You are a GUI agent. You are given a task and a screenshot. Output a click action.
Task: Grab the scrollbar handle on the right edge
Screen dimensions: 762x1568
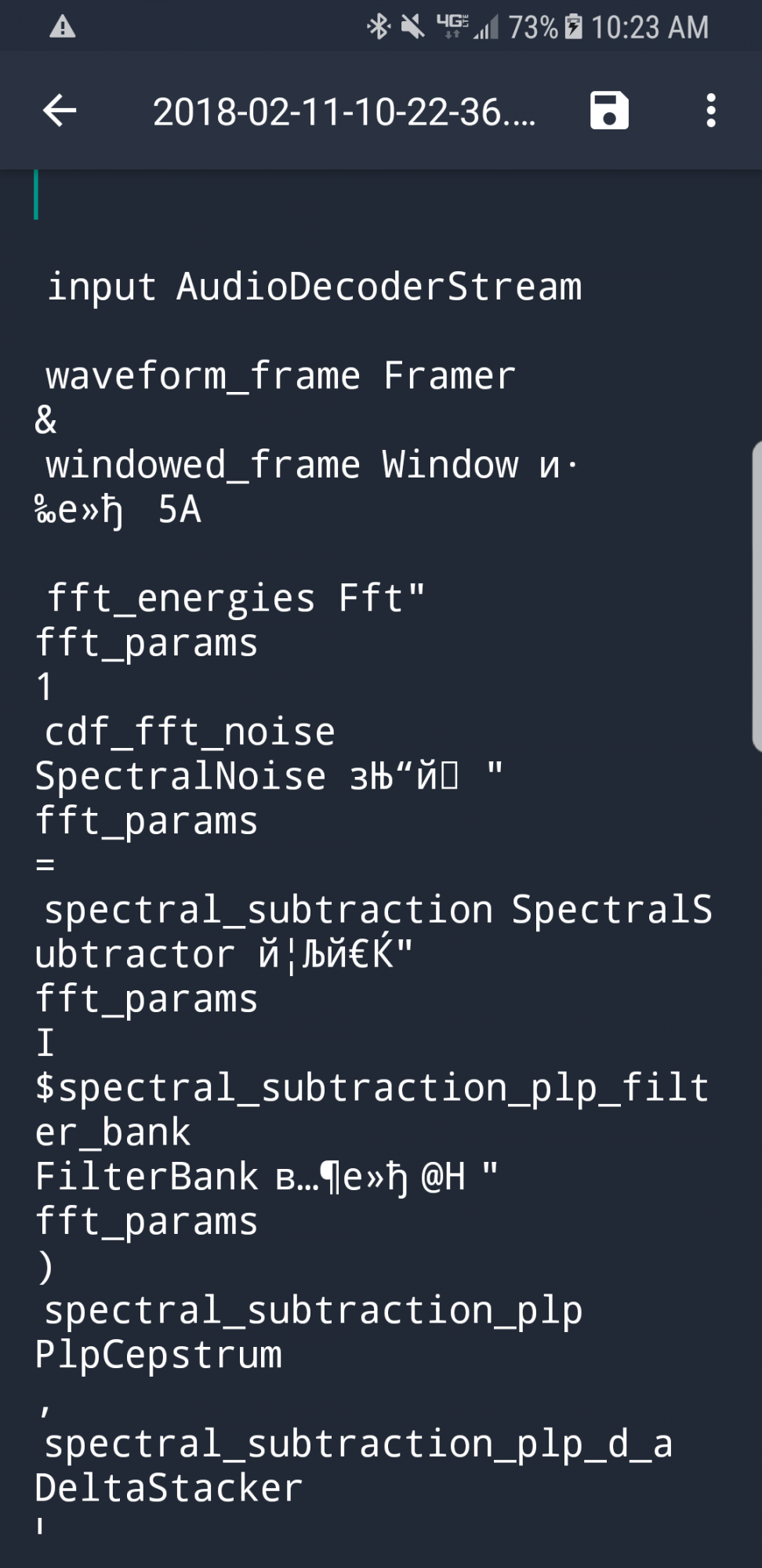[757, 596]
